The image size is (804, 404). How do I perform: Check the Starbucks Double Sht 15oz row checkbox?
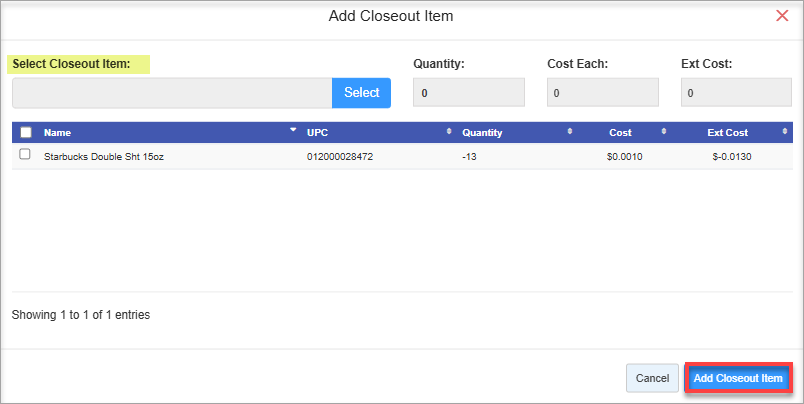[x=25, y=155]
